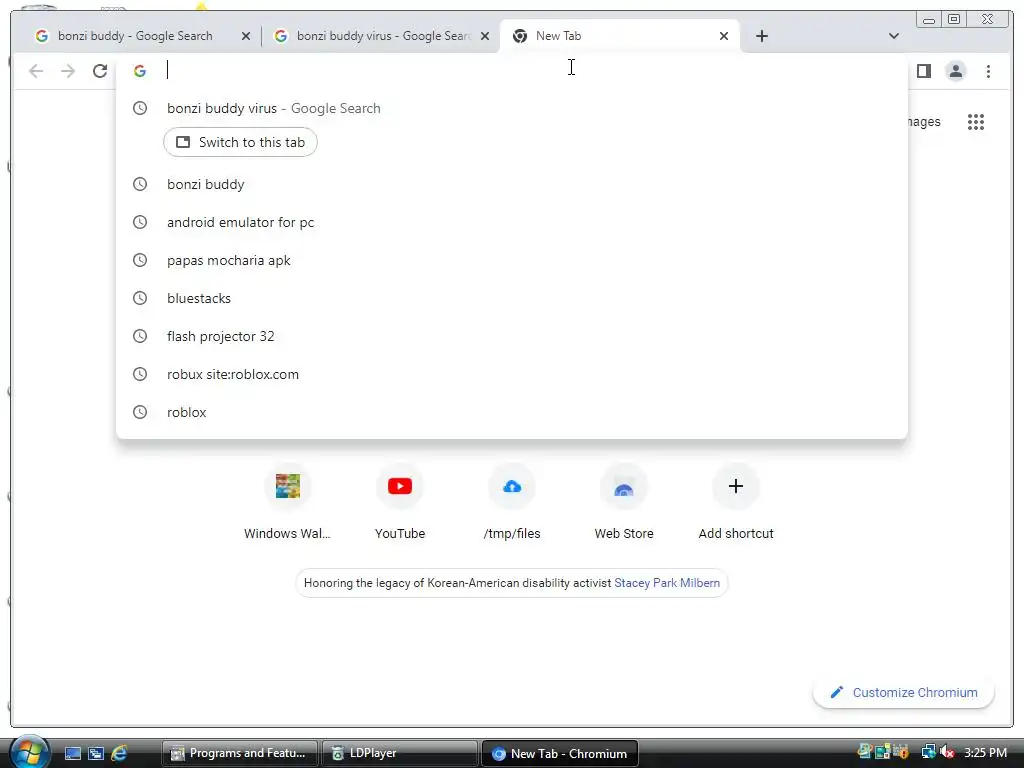Click the 3:25 PM clock
This screenshot has height=768, width=1024.
point(985,752)
